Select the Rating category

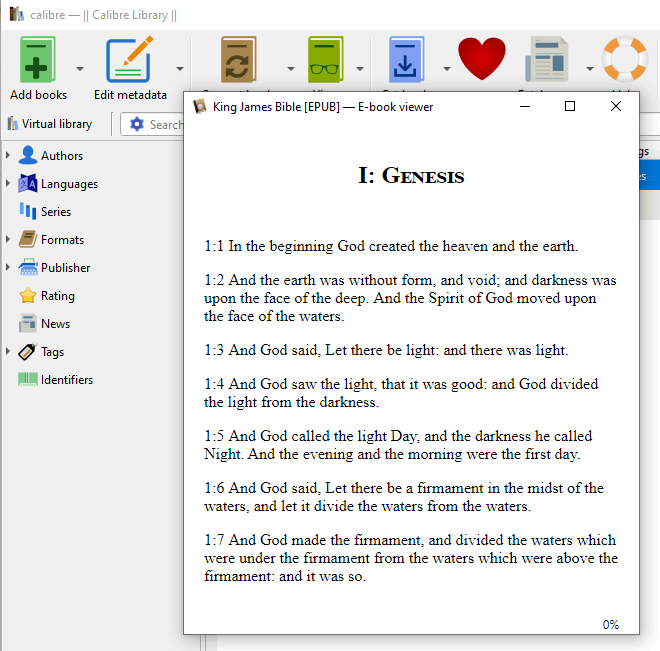coord(58,296)
